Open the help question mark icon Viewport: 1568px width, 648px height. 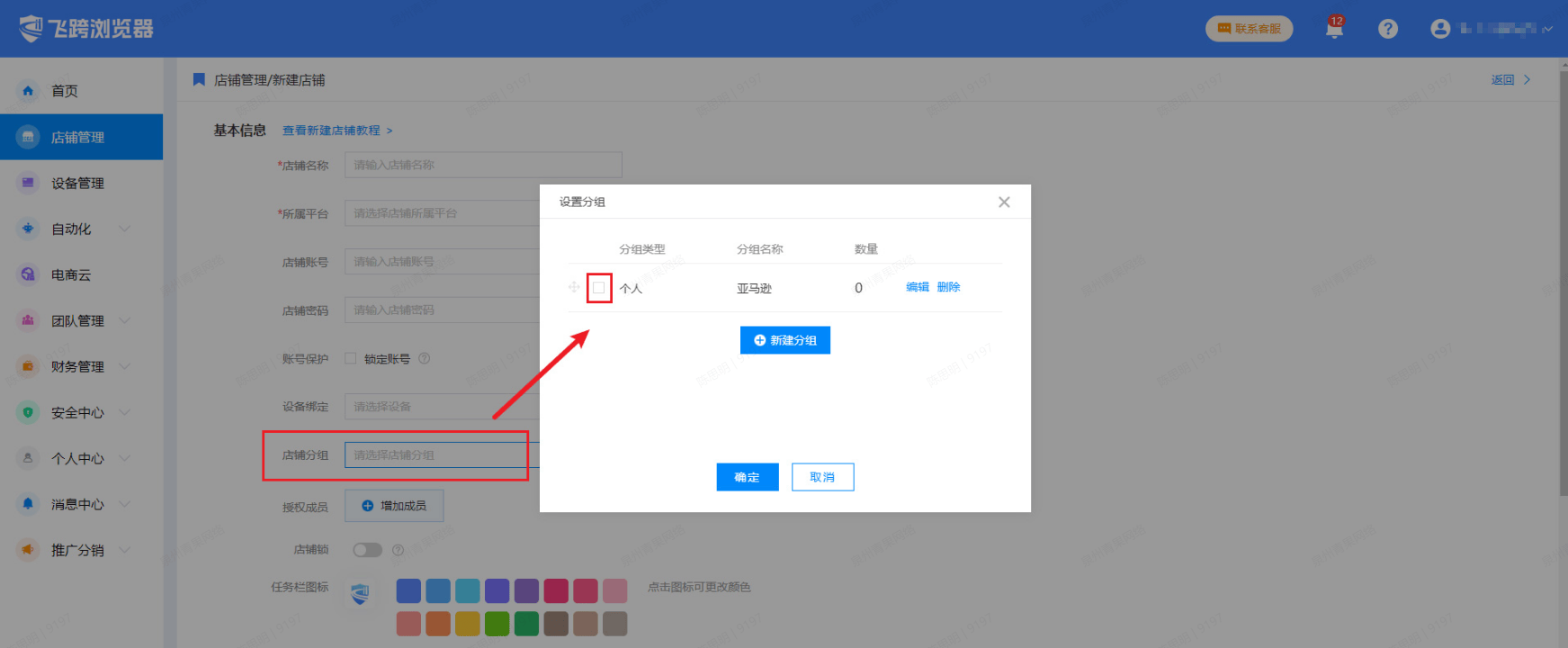(x=1388, y=29)
